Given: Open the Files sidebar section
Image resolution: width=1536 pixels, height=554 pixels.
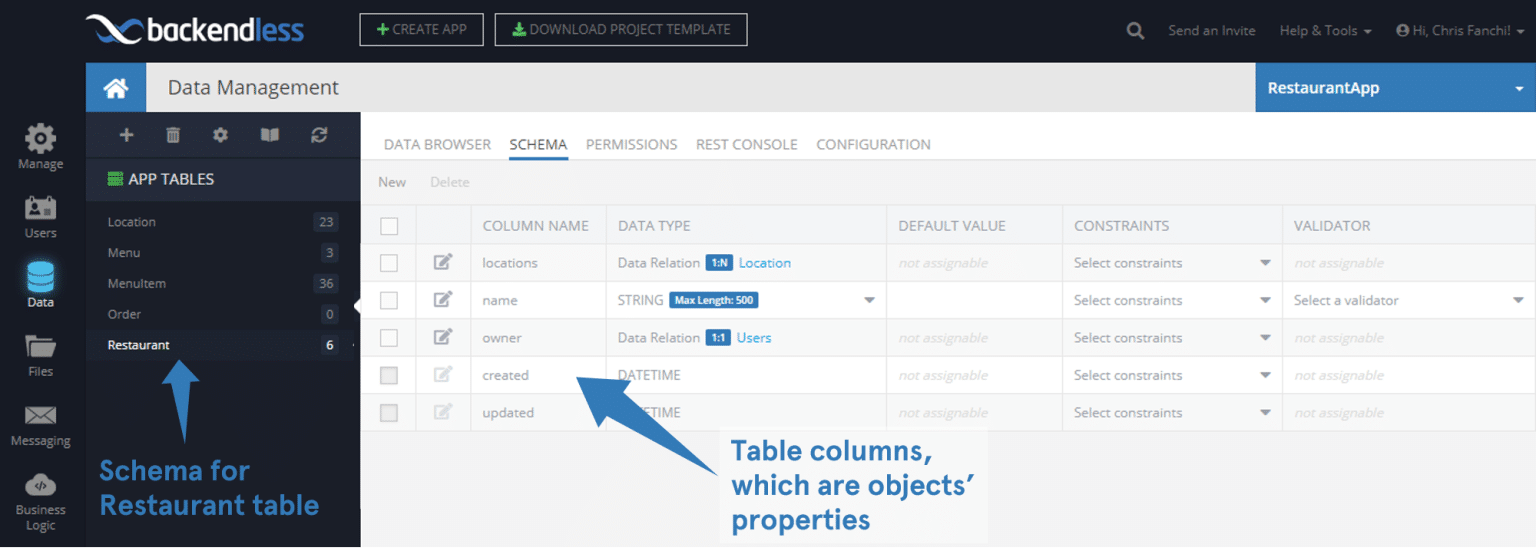Looking at the screenshot, I should click(40, 355).
